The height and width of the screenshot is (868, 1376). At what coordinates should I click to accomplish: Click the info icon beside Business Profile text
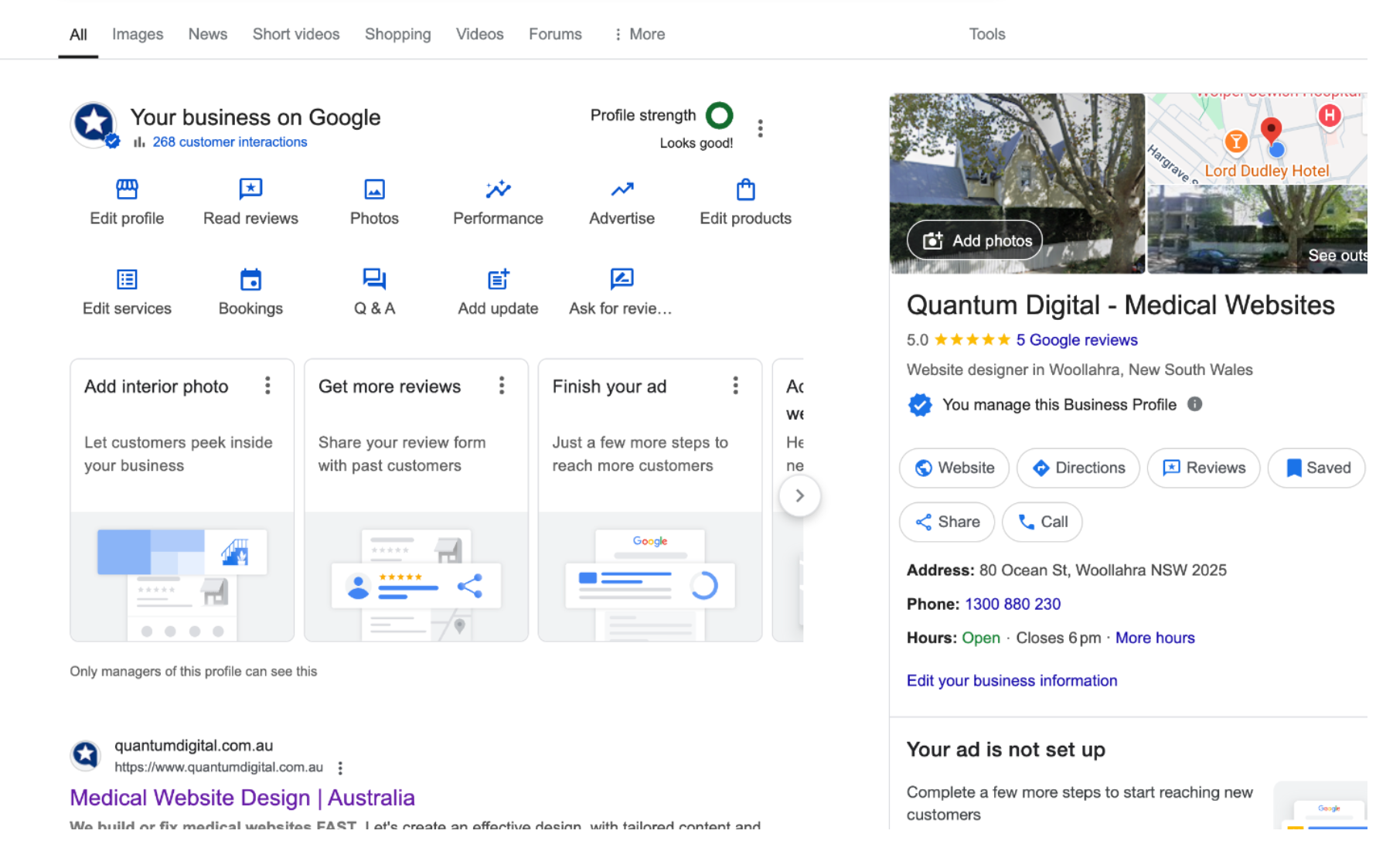(1194, 404)
